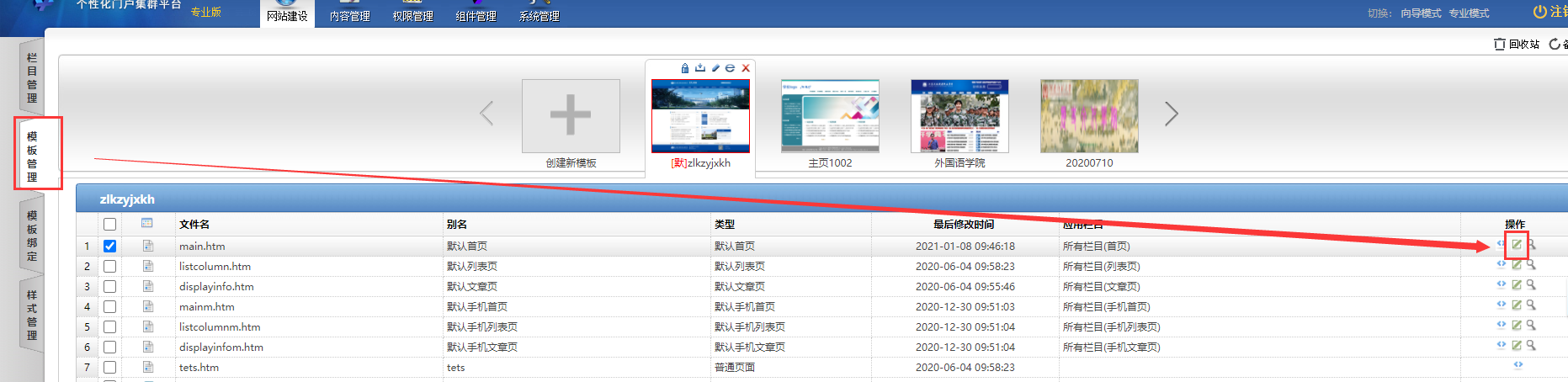Screen dimensions: 1568x382
Task: Switch to the 模板绑定 side tab
Action: (x=32, y=236)
